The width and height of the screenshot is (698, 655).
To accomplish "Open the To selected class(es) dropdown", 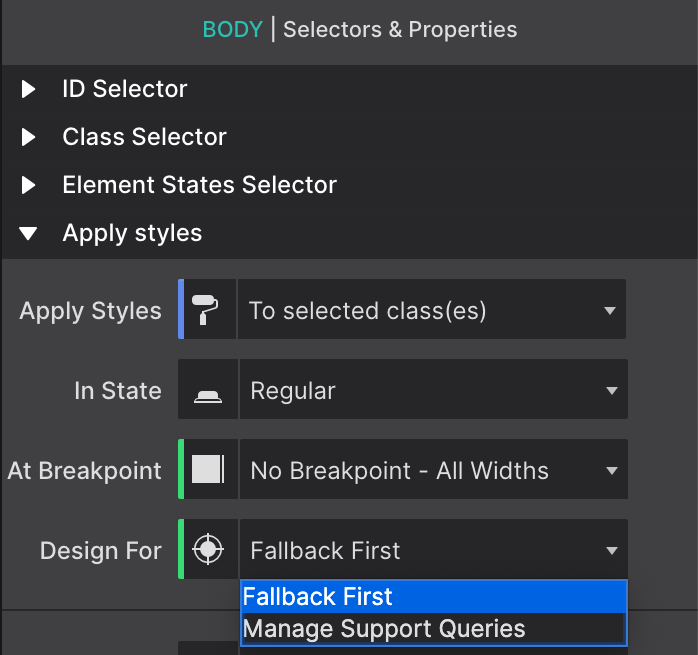I will [432, 309].
